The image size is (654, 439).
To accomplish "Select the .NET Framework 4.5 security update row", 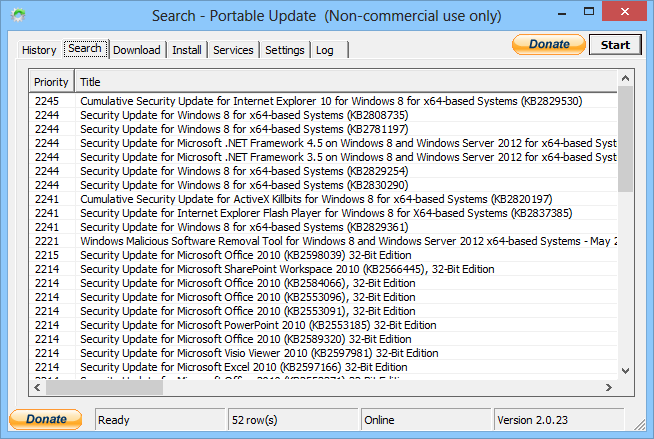I will [323, 143].
